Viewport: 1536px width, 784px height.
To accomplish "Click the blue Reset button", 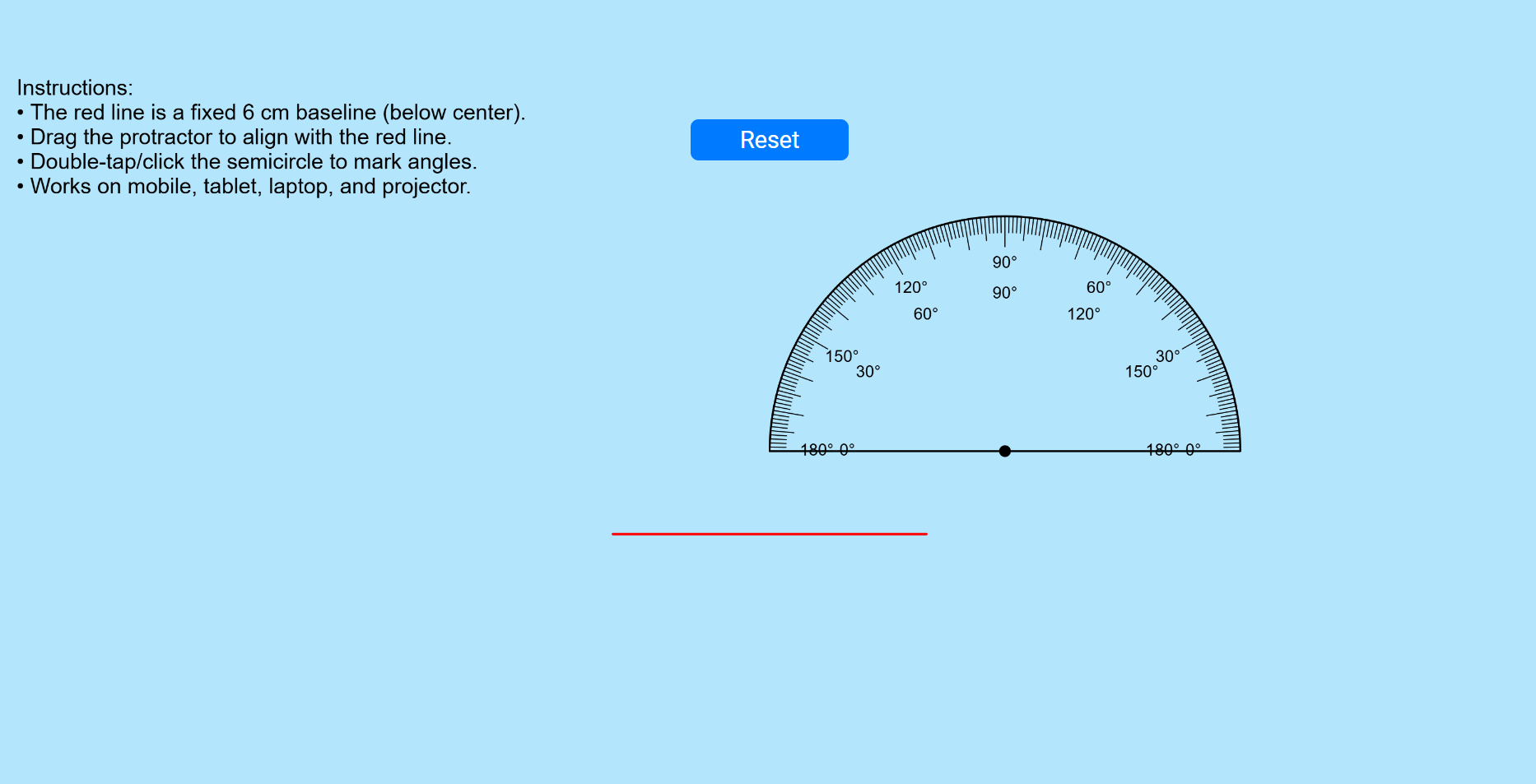I will (x=769, y=140).
